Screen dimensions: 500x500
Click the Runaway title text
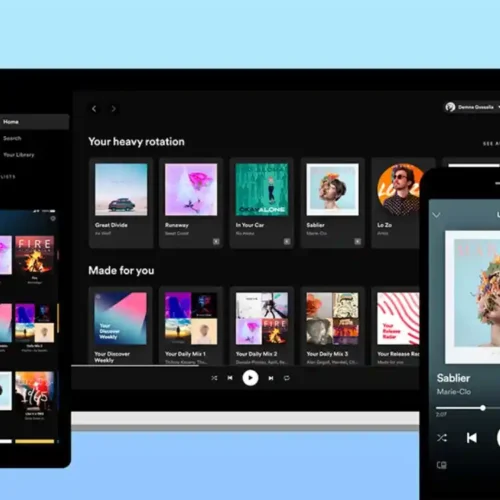177,225
